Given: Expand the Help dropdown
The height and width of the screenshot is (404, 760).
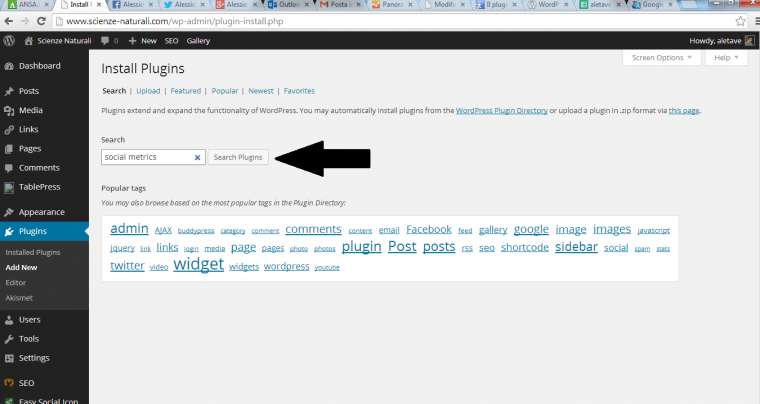Looking at the screenshot, I should (x=726, y=58).
